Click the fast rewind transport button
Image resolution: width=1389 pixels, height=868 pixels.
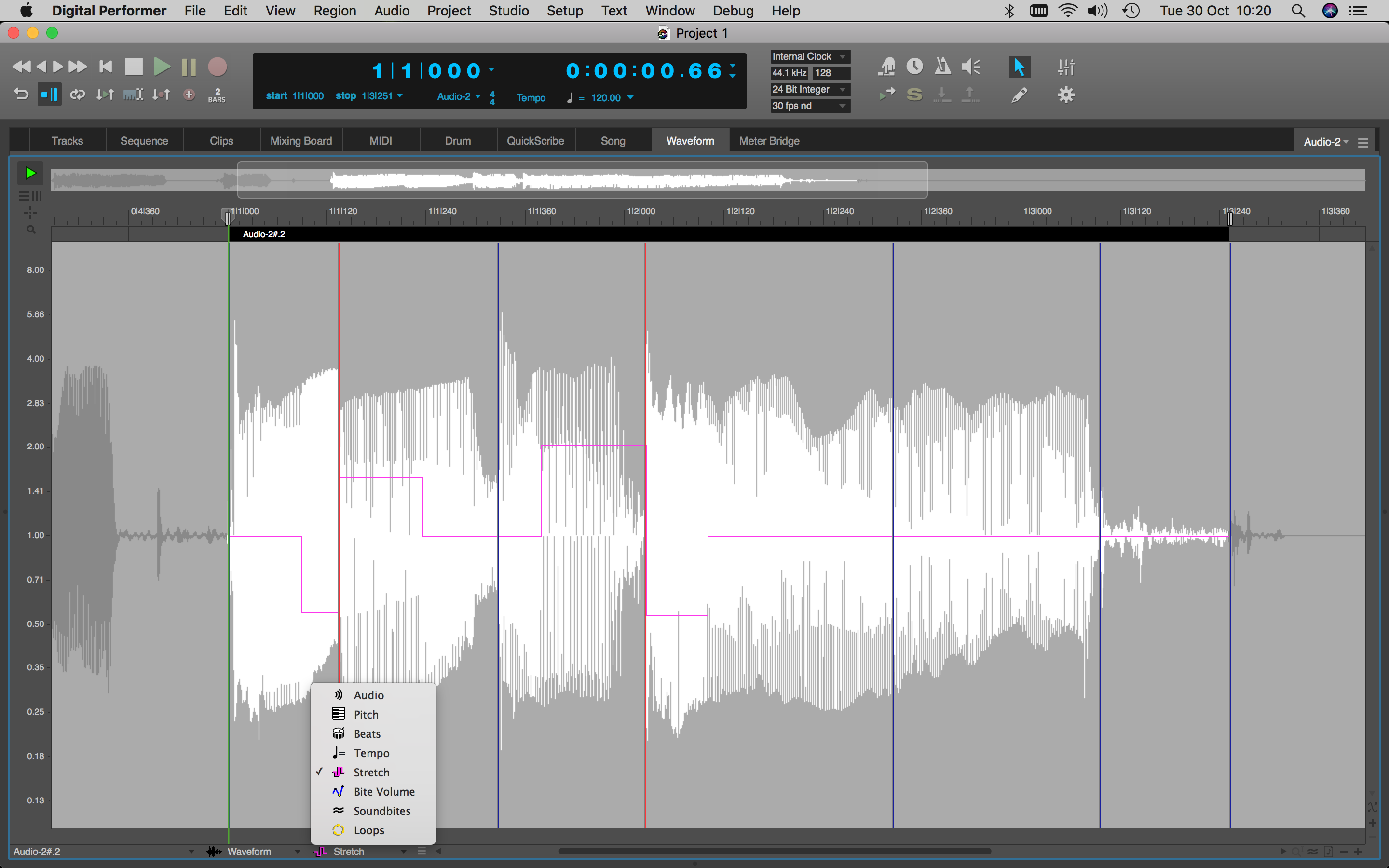click(21, 67)
